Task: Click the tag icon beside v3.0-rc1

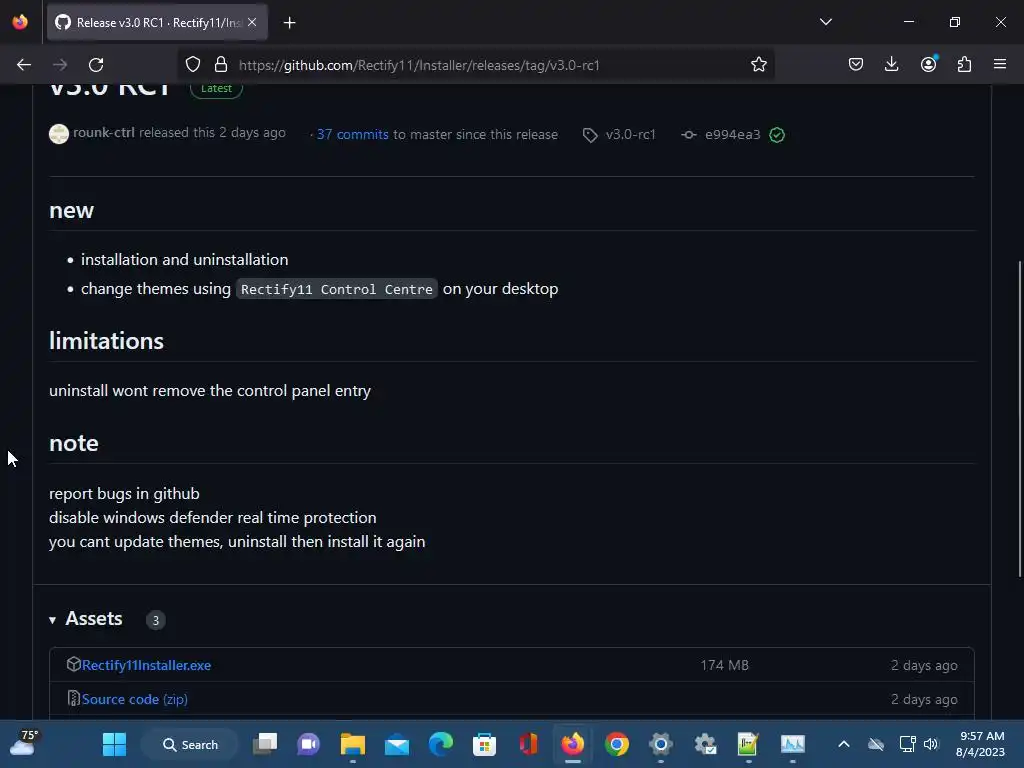Action: pyautogui.click(x=590, y=135)
